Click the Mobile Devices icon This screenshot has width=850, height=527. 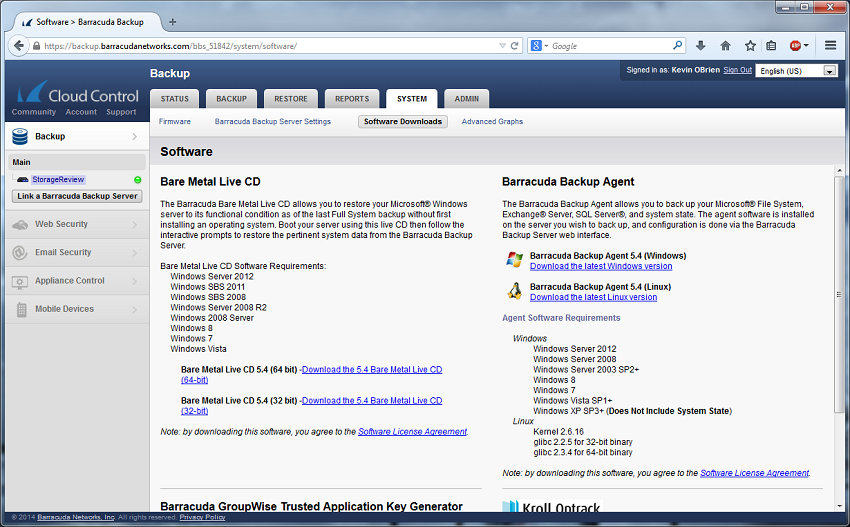pyautogui.click(x=22, y=310)
